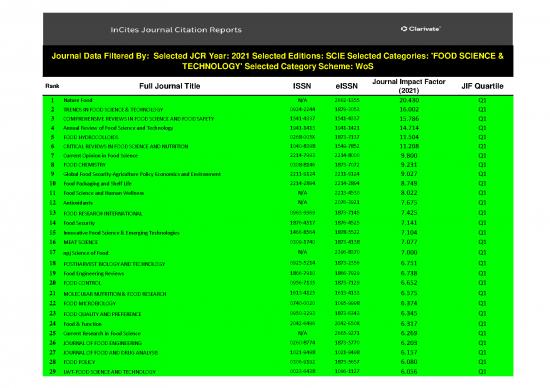Click the N/A ISSN cell for npj Science of Food
Viewport: 550px width, 388px height.
[302, 252]
